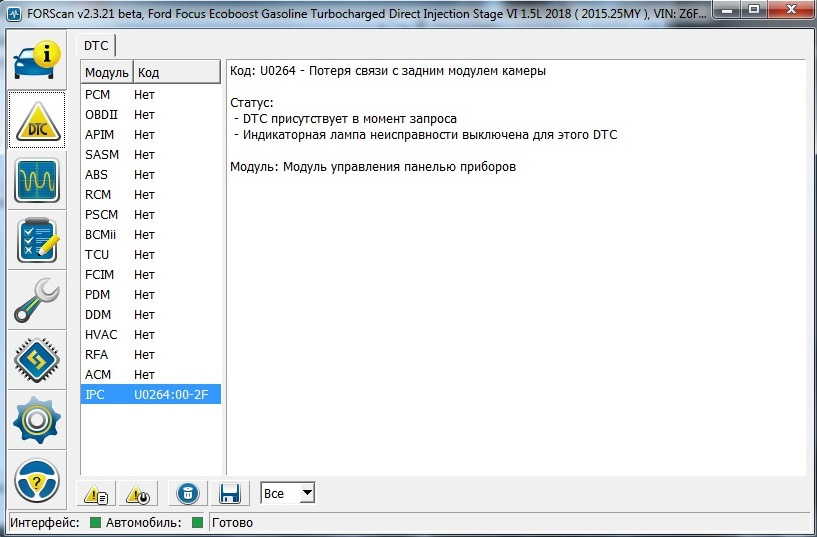Image resolution: width=817 pixels, height=537 pixels.
Task: Switch to the DTC tab
Action: coord(96,45)
